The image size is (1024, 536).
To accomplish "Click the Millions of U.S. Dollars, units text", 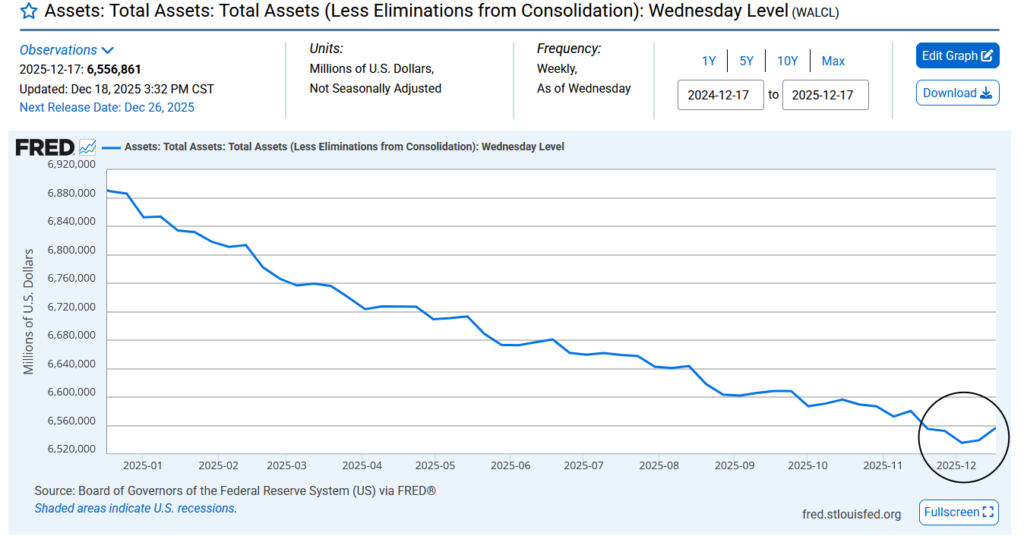I will 372,69.
